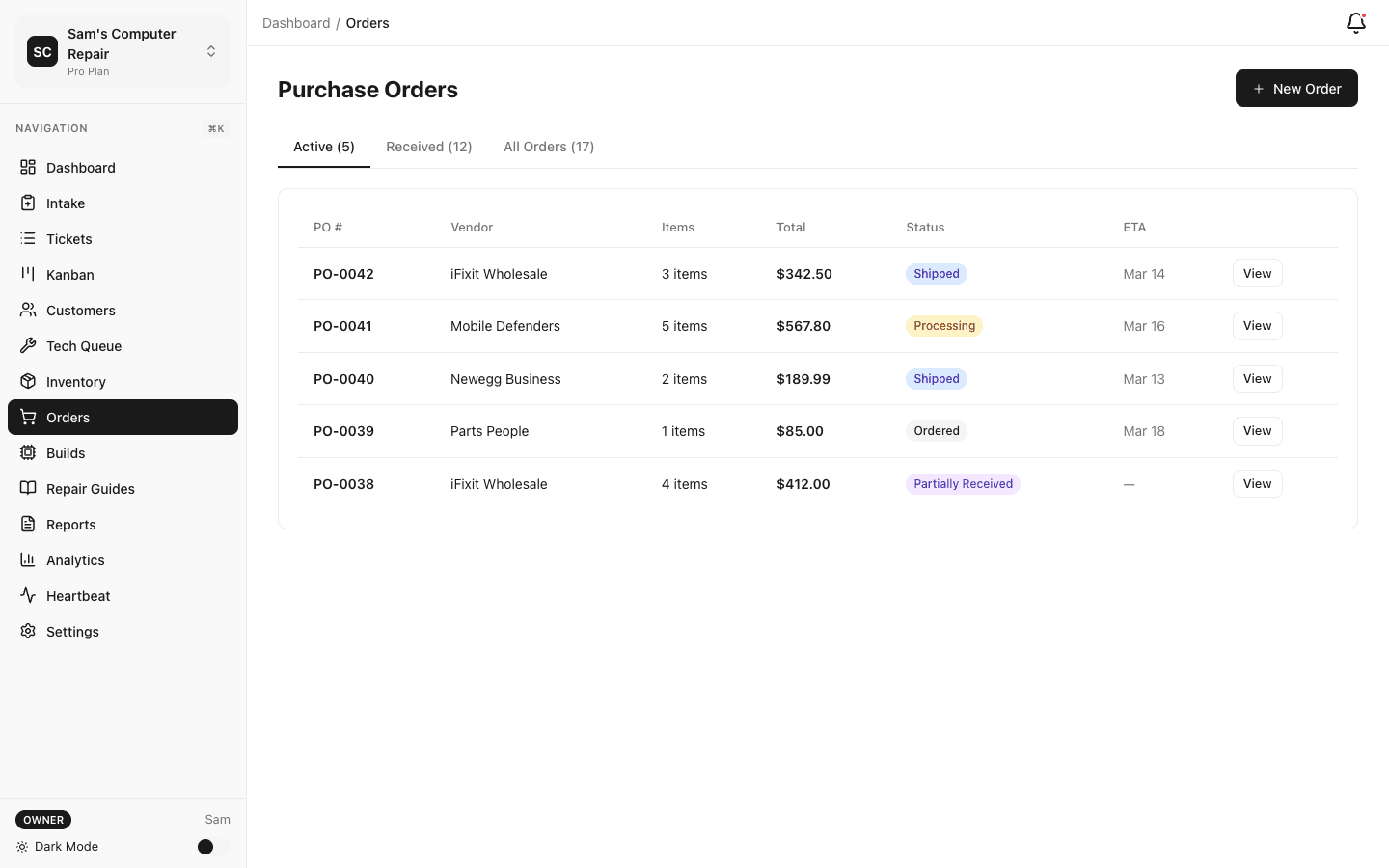This screenshot has height=868, width=1389.
Task: Open the notifications bell icon
Action: pos(1355,22)
